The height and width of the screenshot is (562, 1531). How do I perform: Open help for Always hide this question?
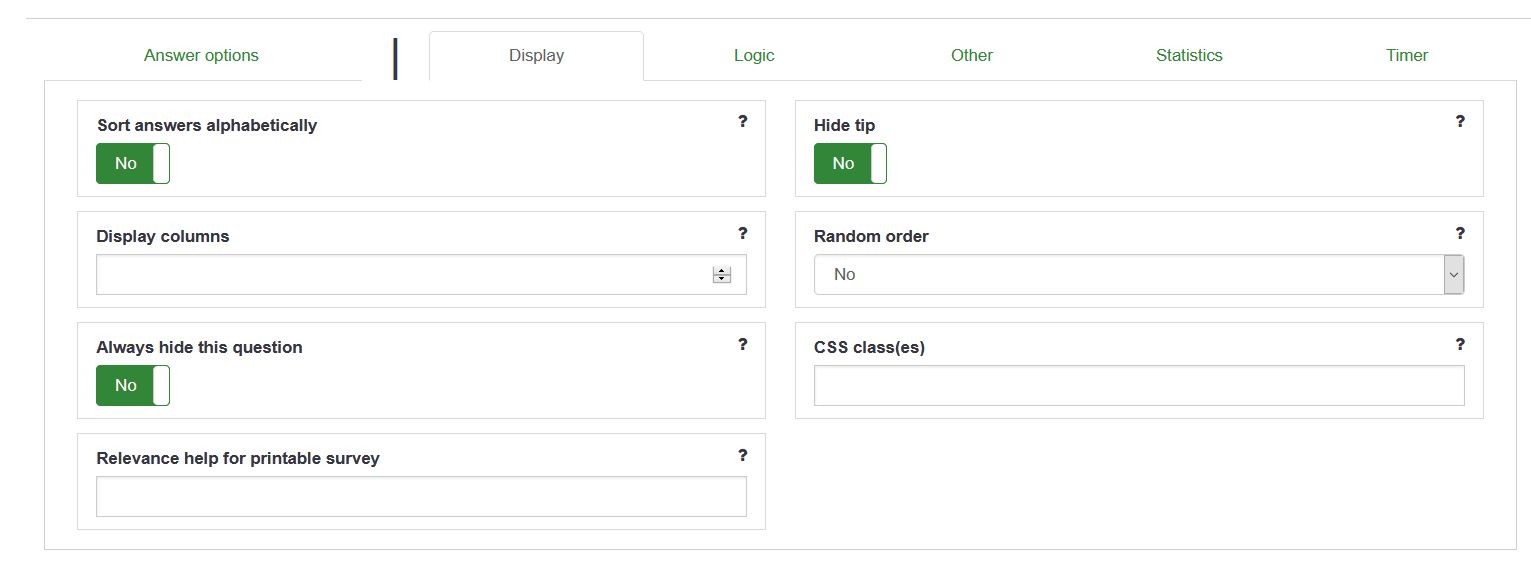[742, 344]
